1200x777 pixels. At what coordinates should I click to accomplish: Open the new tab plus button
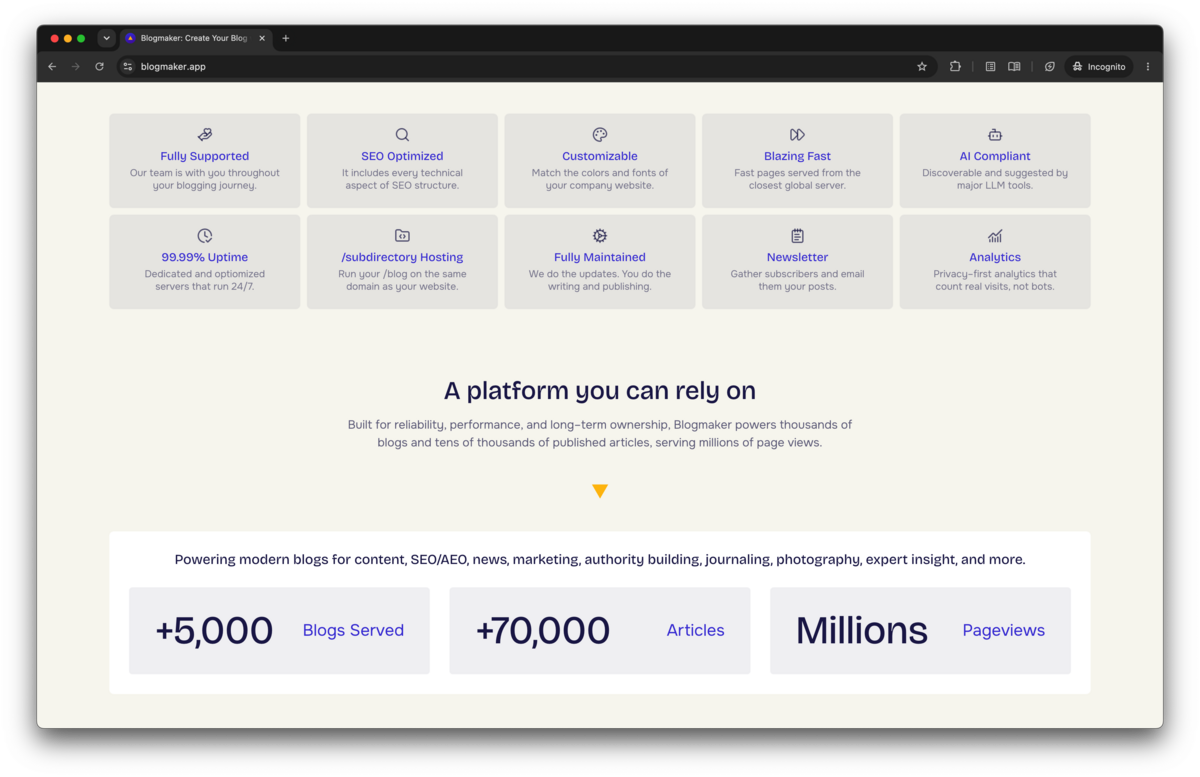pyautogui.click(x=285, y=38)
